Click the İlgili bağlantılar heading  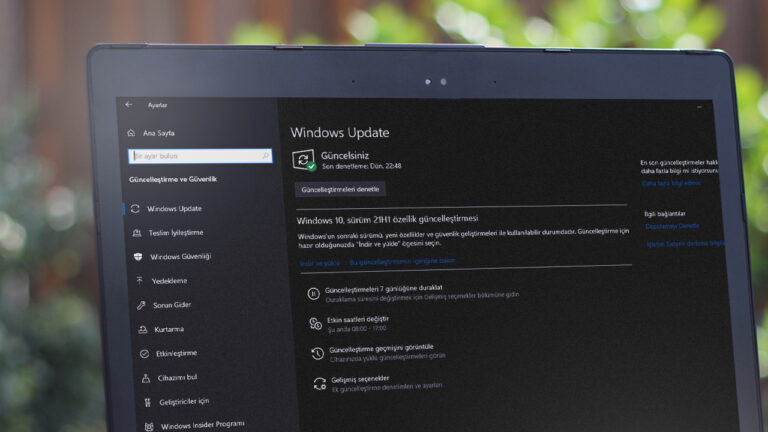[x=665, y=214]
